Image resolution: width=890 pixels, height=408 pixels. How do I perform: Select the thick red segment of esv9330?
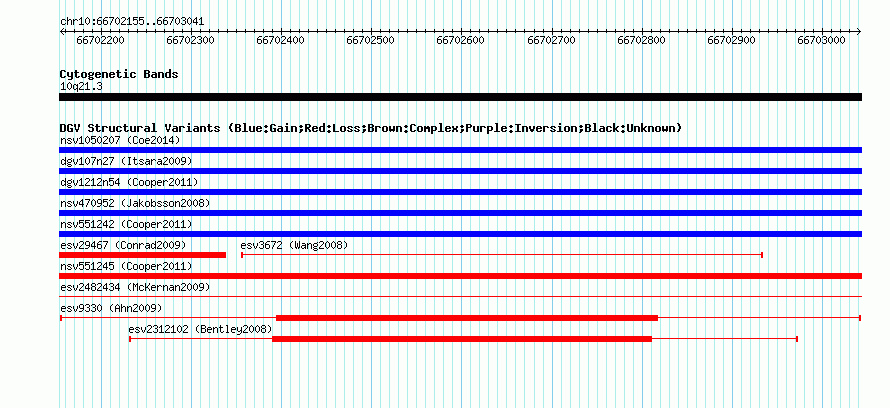pyautogui.click(x=467, y=318)
